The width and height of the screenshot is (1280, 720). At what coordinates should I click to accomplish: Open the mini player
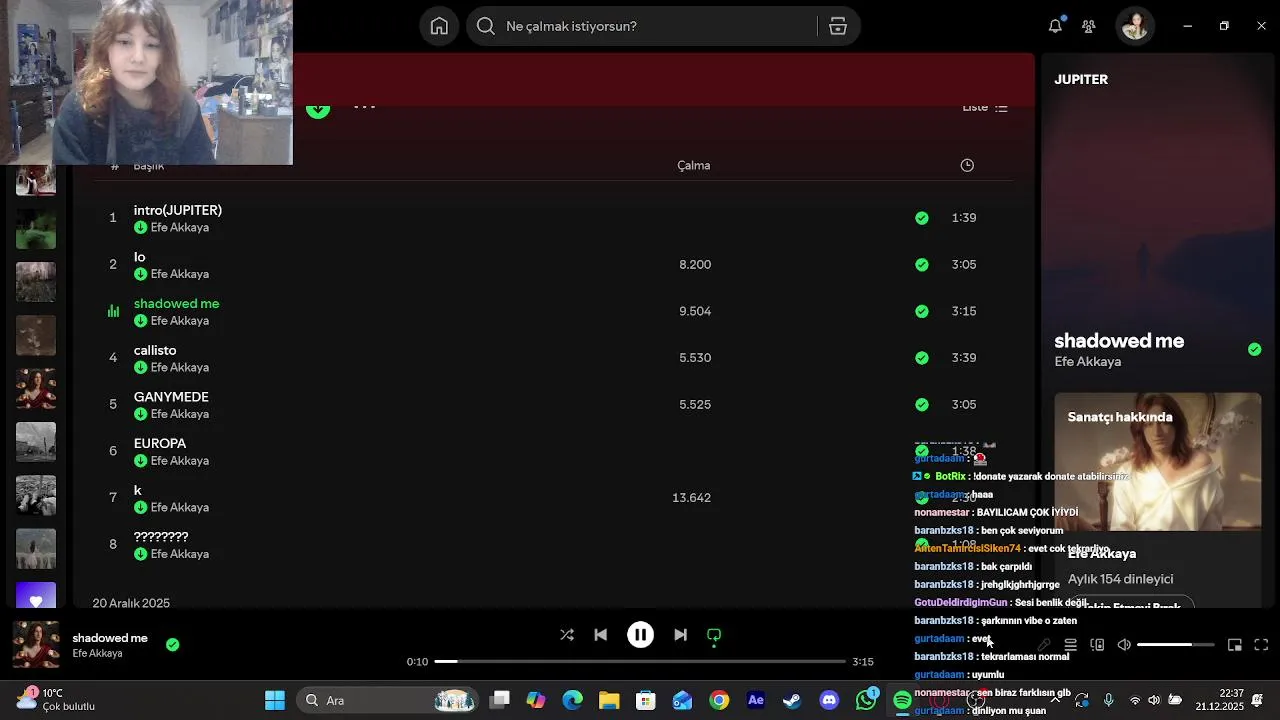pyautogui.click(x=1235, y=645)
